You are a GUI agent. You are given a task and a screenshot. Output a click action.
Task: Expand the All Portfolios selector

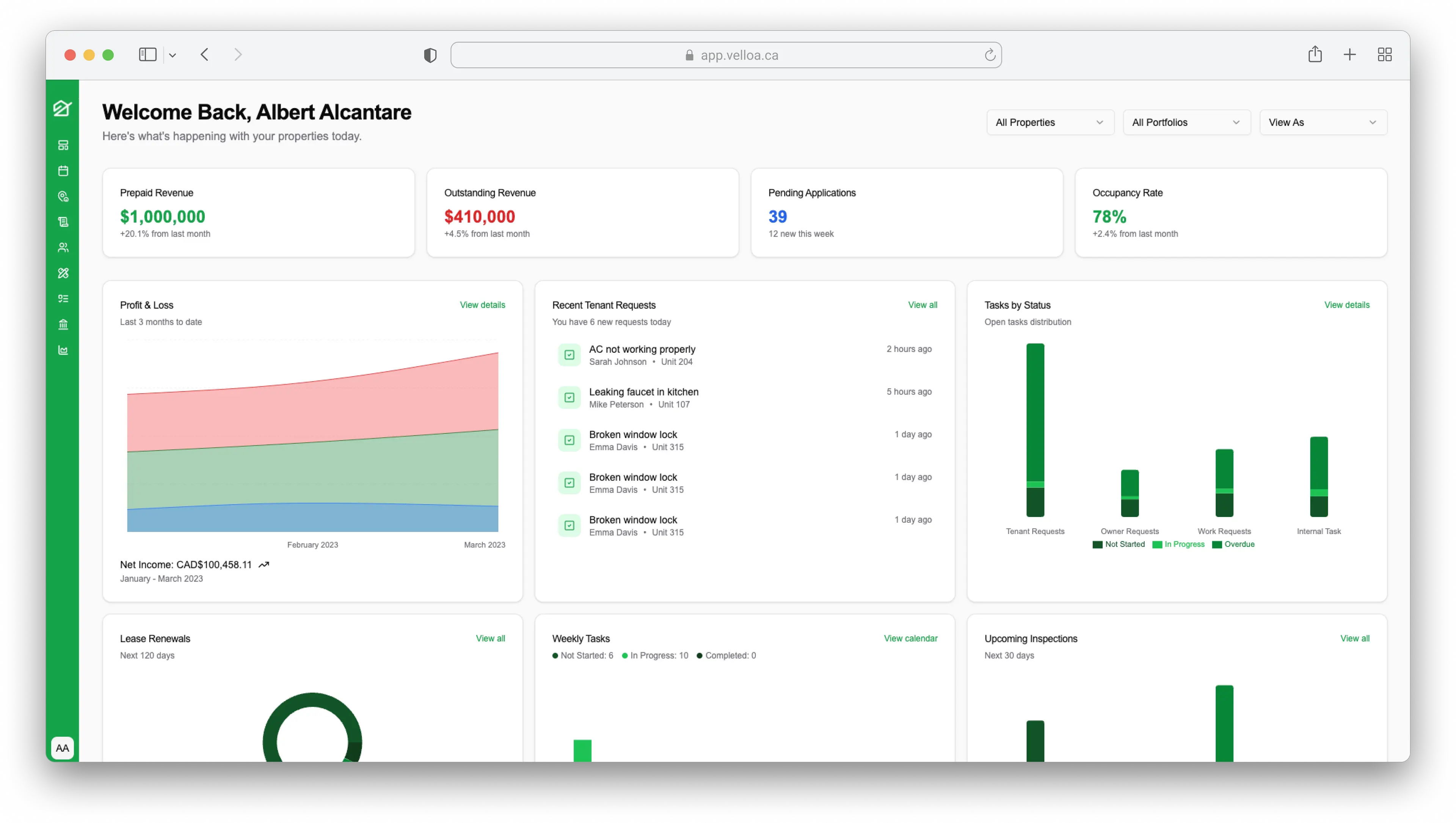pyautogui.click(x=1186, y=122)
